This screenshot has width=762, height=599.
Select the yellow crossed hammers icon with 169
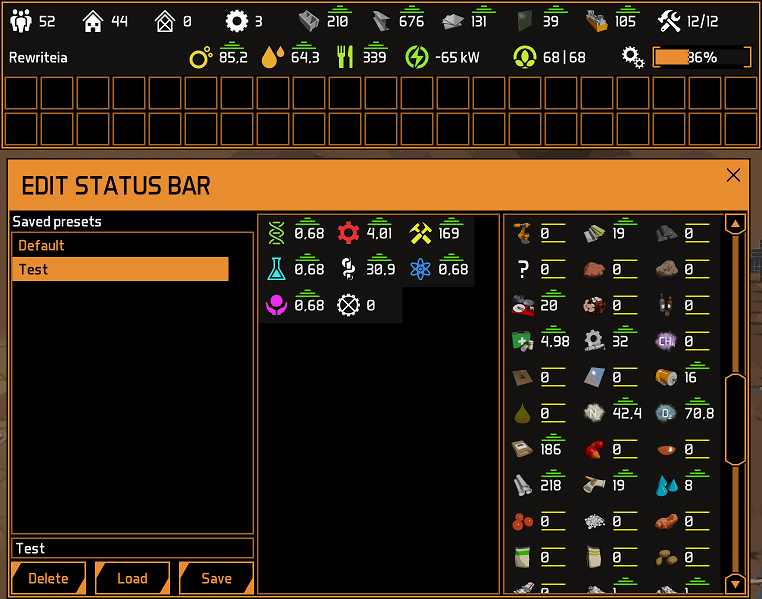(x=420, y=233)
